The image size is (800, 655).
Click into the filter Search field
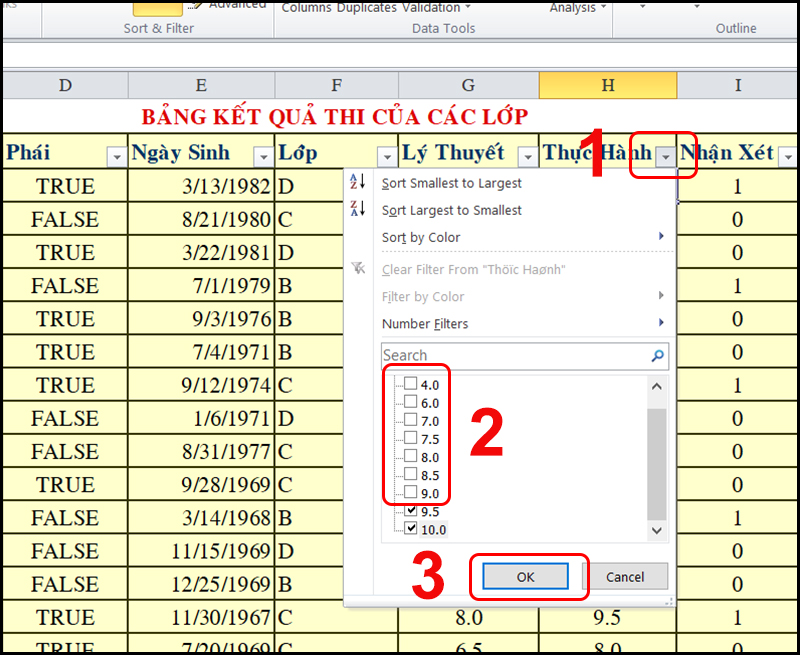pyautogui.click(x=510, y=355)
